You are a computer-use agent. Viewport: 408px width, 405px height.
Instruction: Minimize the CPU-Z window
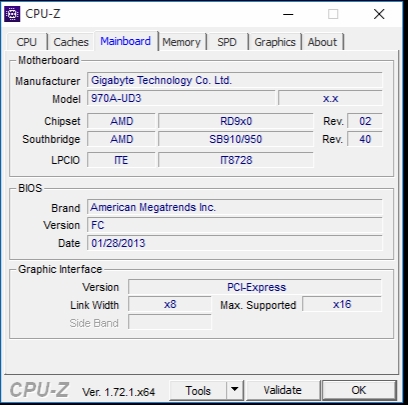(x=288, y=14)
